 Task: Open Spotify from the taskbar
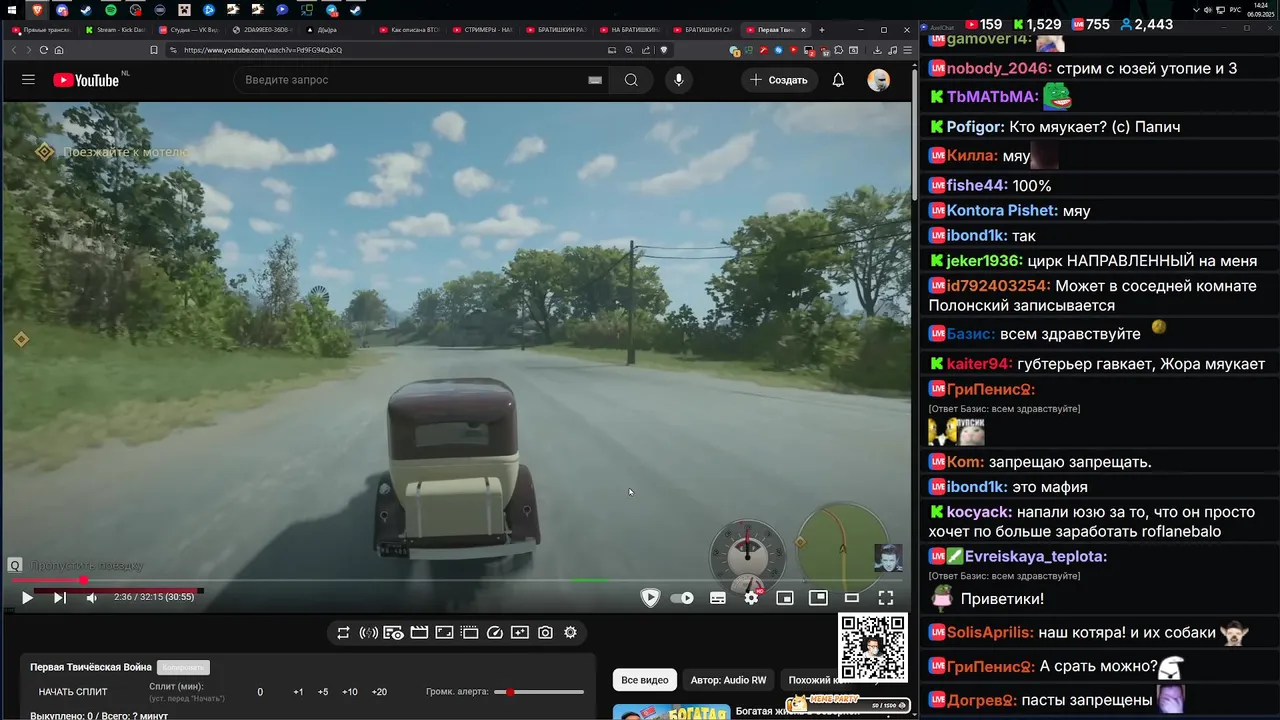tap(111, 10)
